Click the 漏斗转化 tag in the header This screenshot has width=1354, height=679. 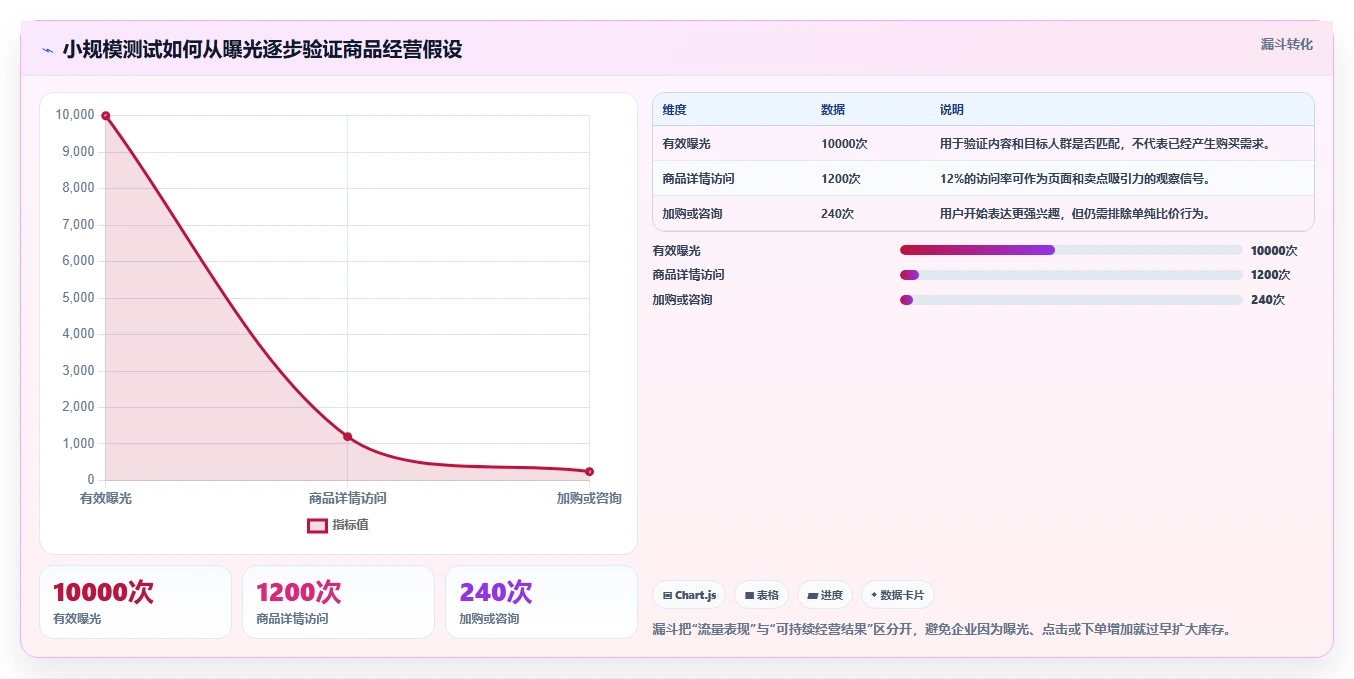pyautogui.click(x=1286, y=44)
